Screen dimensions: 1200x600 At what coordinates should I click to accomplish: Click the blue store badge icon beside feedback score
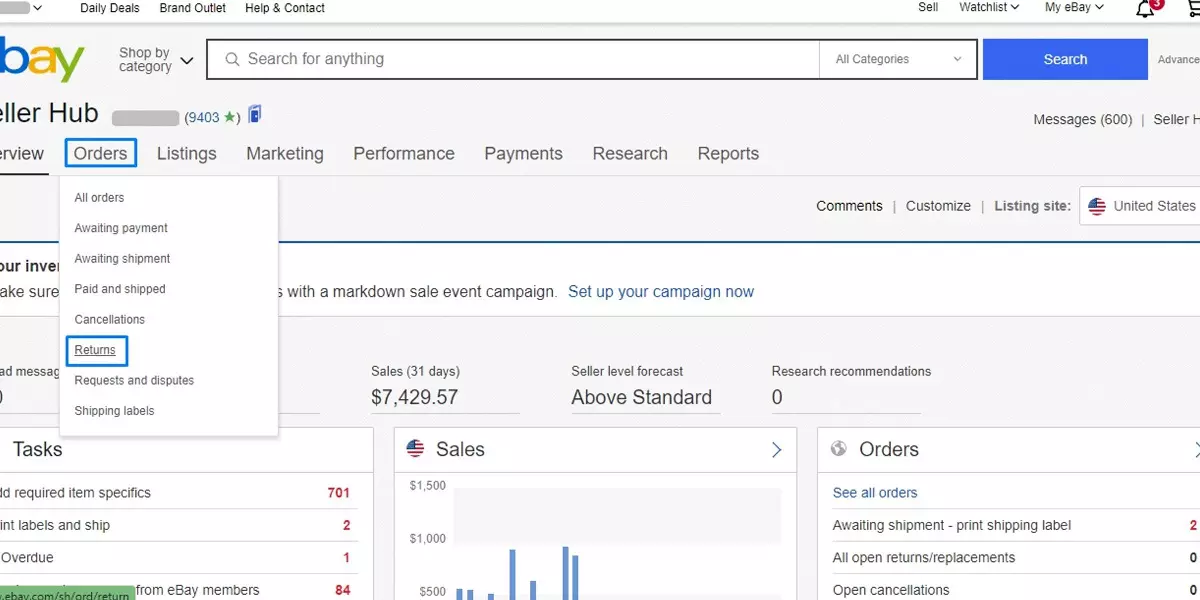(x=255, y=115)
